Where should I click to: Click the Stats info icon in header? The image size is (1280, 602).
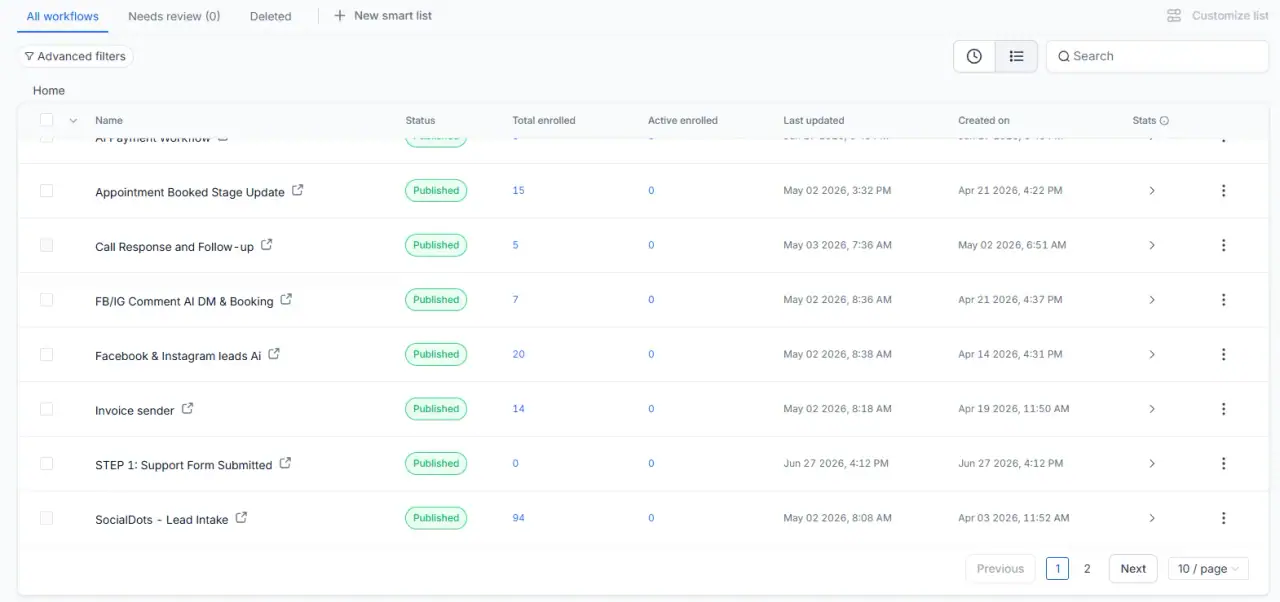tap(1164, 121)
